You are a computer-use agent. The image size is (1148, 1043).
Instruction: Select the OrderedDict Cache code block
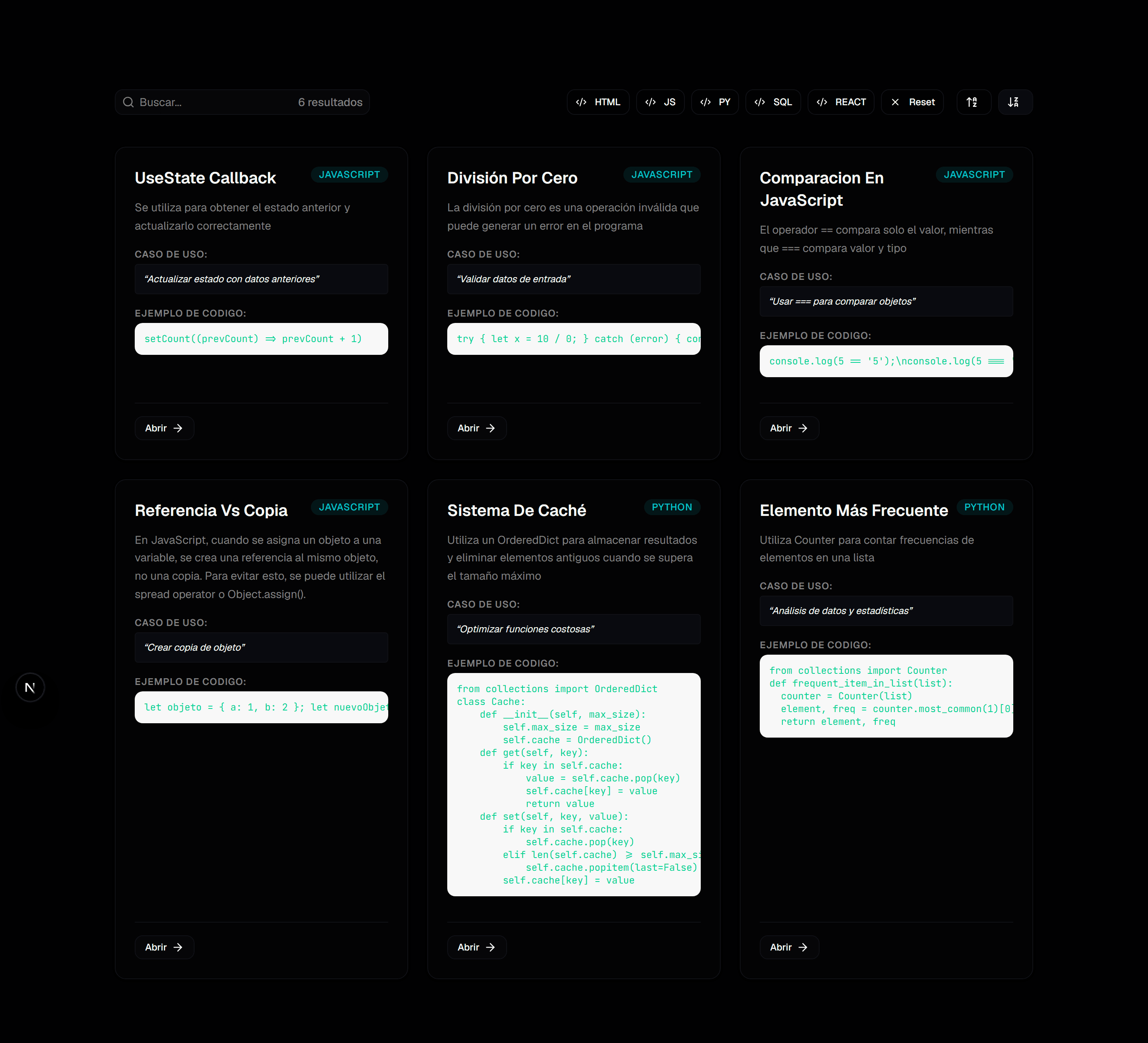pos(574,784)
